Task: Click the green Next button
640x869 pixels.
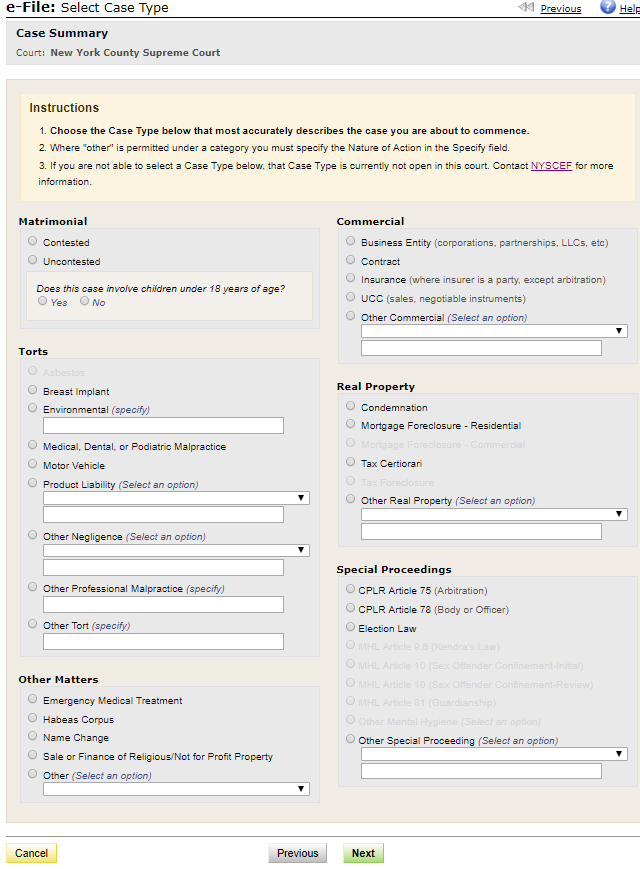Action: [363, 853]
